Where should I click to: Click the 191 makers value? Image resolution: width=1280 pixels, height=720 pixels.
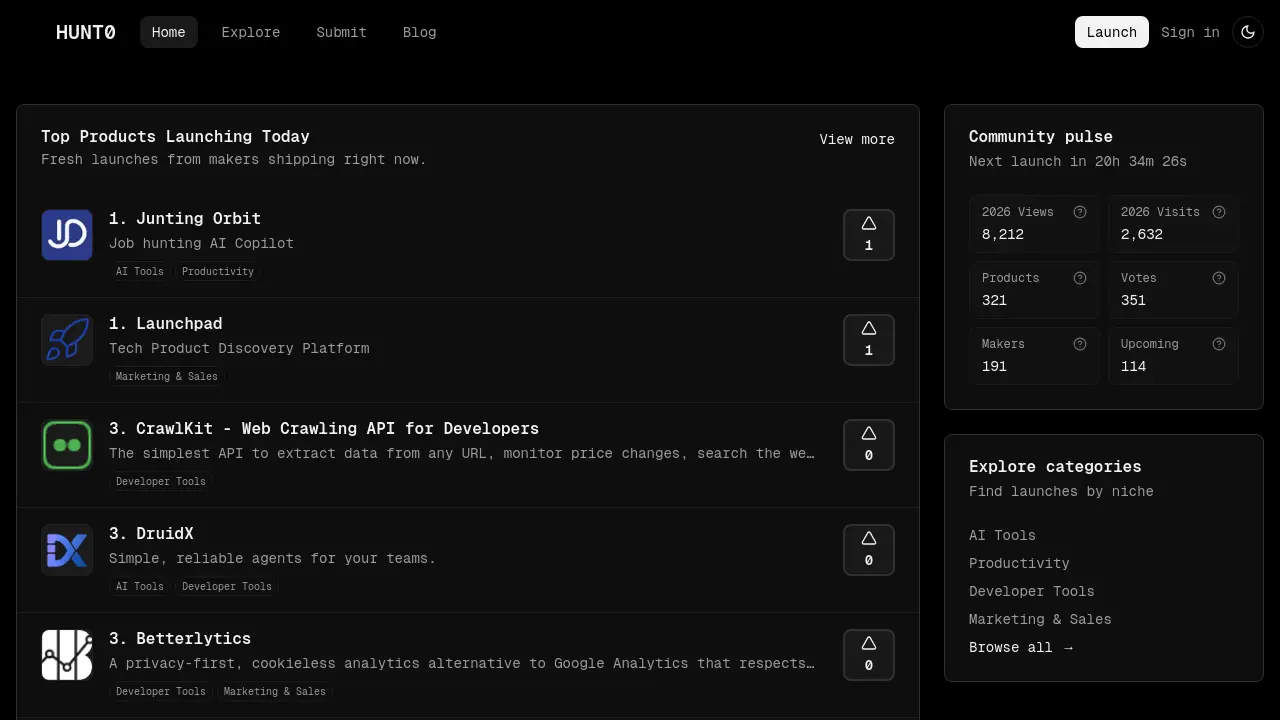[x=994, y=366]
